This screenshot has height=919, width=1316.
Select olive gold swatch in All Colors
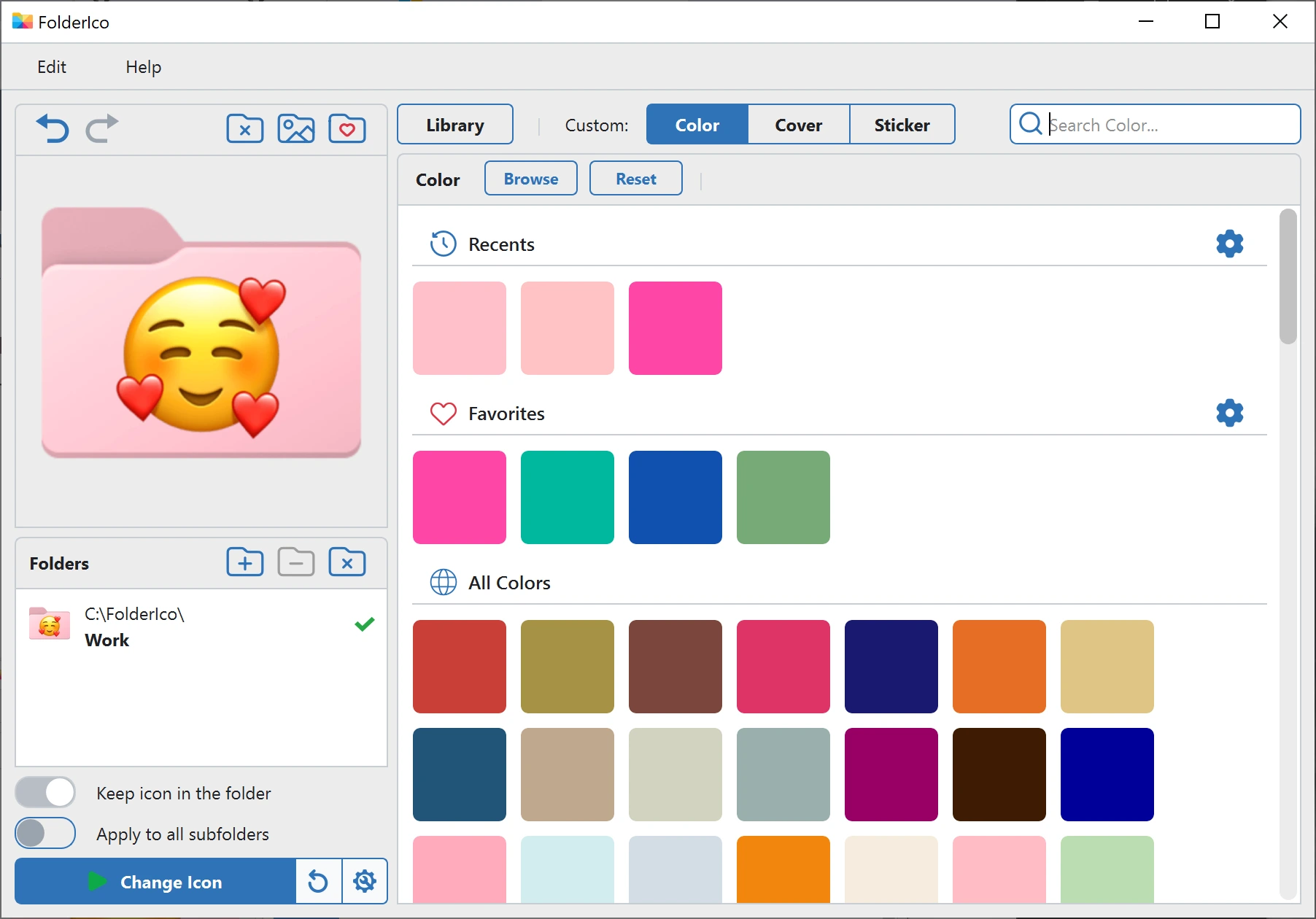(x=568, y=667)
